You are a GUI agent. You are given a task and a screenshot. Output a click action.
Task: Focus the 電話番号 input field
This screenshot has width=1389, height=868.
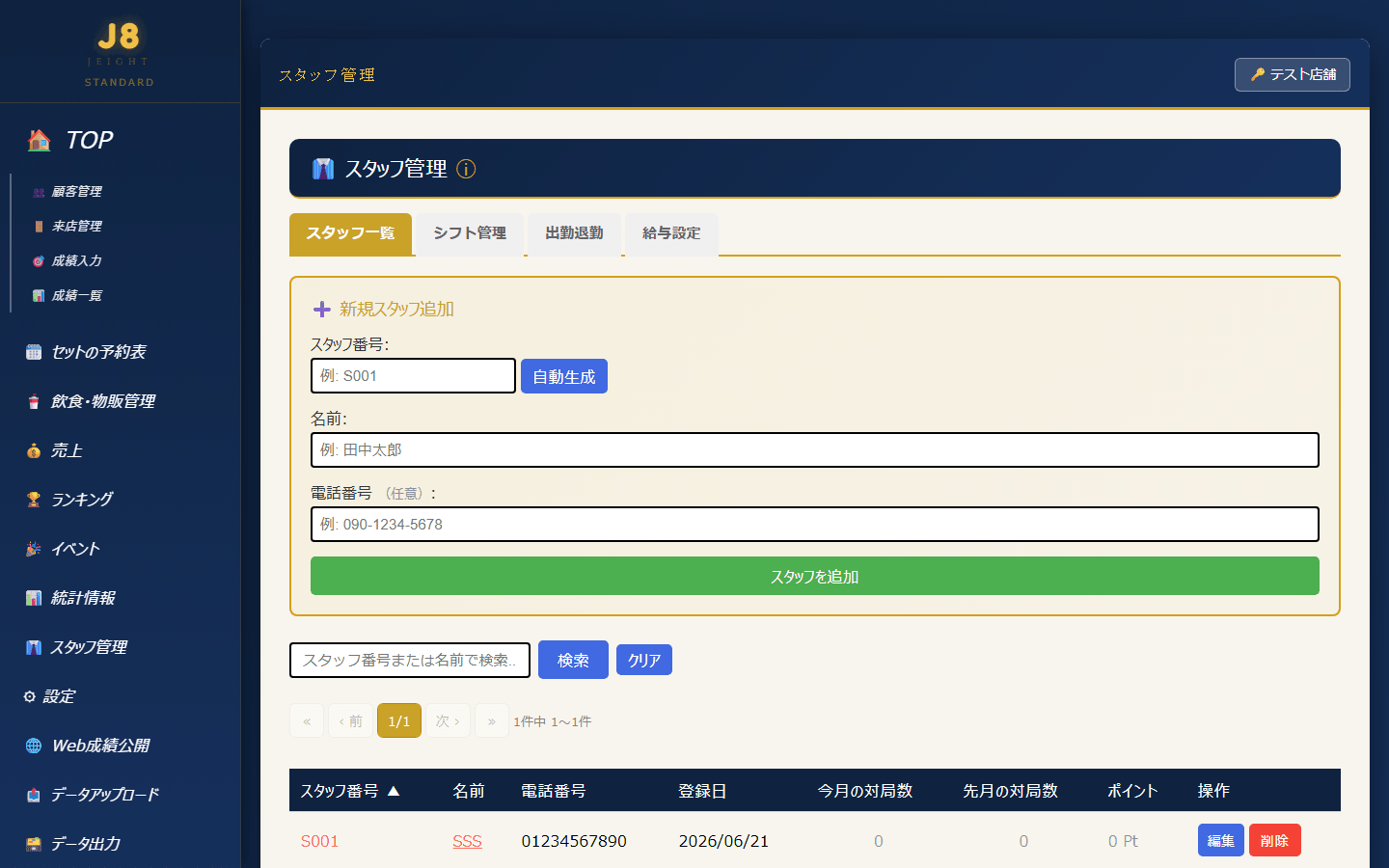click(x=815, y=525)
